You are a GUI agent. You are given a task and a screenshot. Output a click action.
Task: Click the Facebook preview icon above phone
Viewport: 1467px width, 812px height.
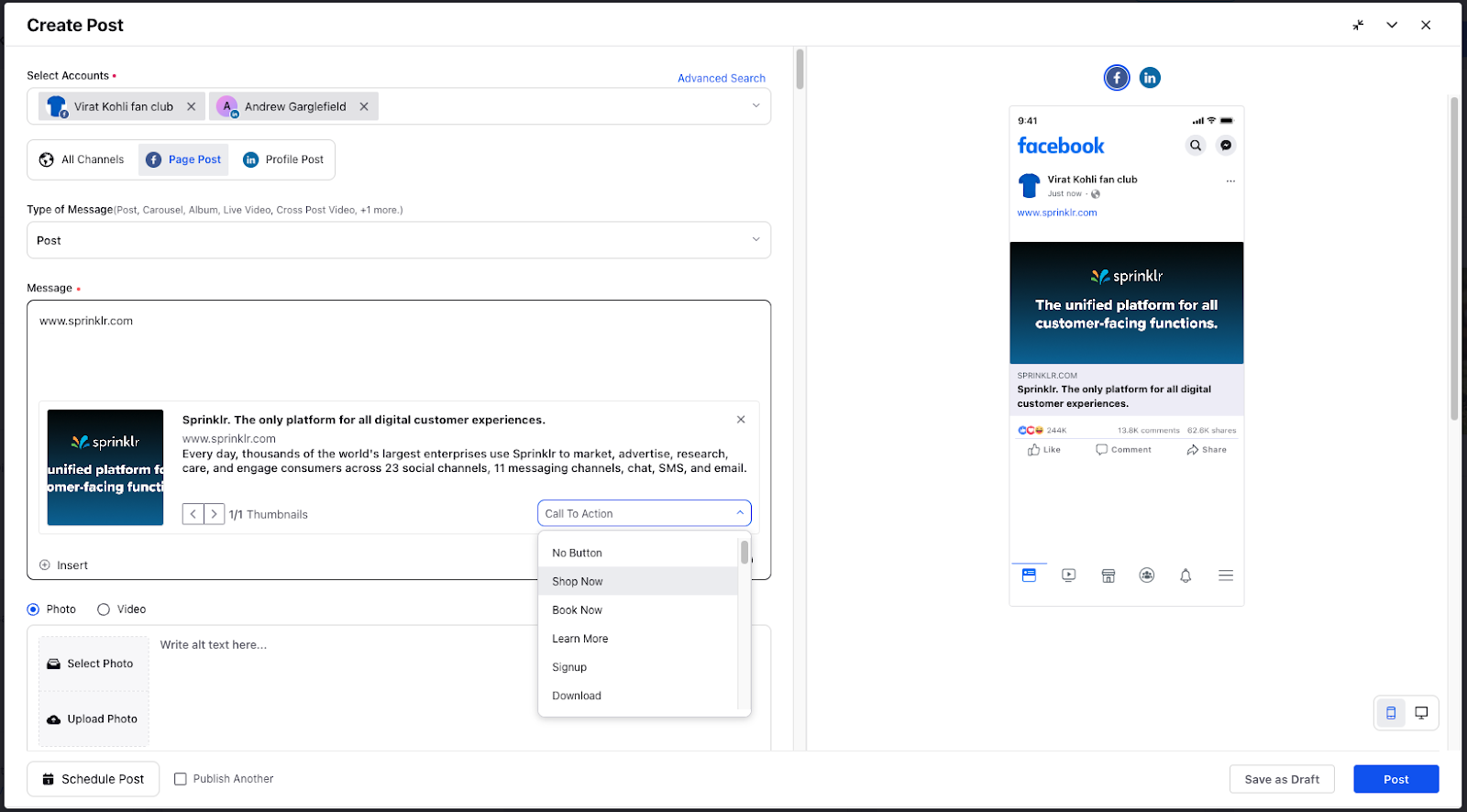(x=1116, y=78)
